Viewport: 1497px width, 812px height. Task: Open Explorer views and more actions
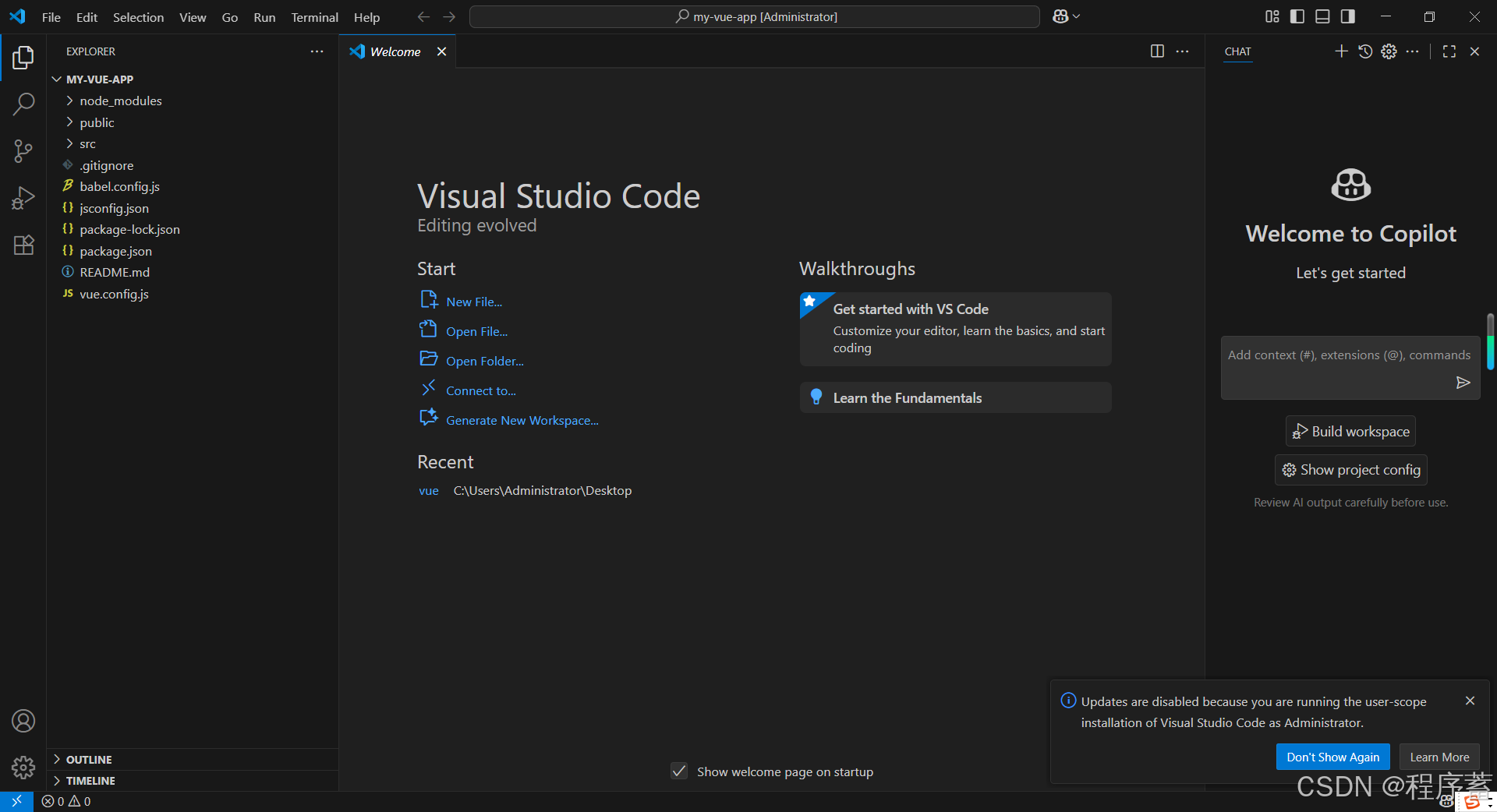(317, 51)
